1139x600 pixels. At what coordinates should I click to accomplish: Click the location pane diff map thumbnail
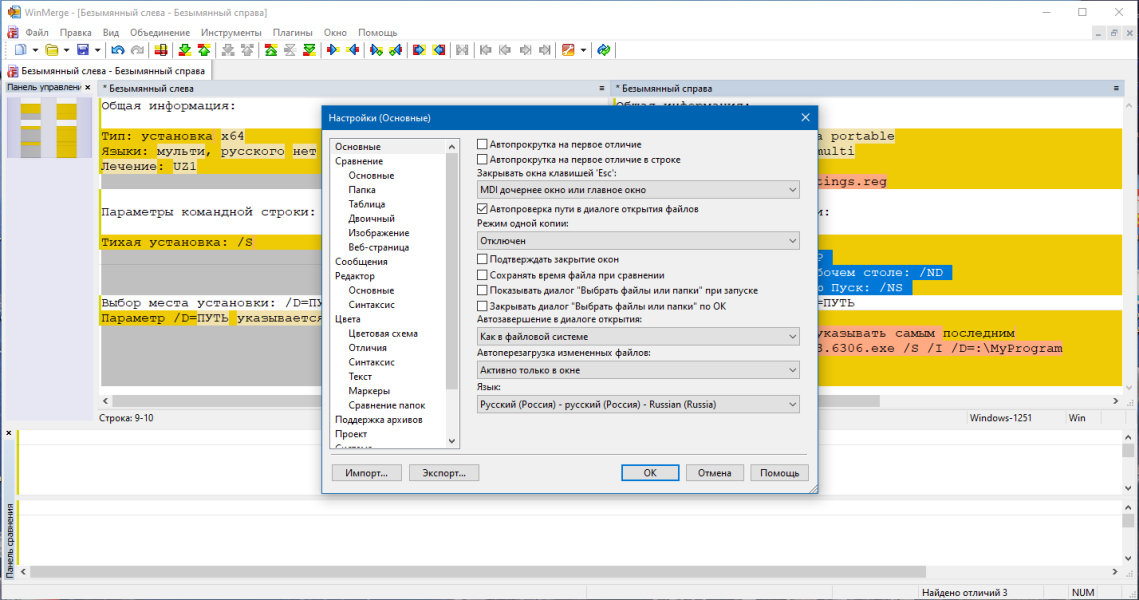(x=49, y=128)
